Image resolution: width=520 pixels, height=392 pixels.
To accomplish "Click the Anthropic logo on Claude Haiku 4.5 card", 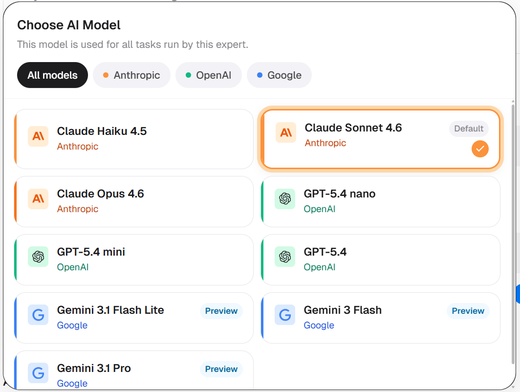I will [38, 136].
